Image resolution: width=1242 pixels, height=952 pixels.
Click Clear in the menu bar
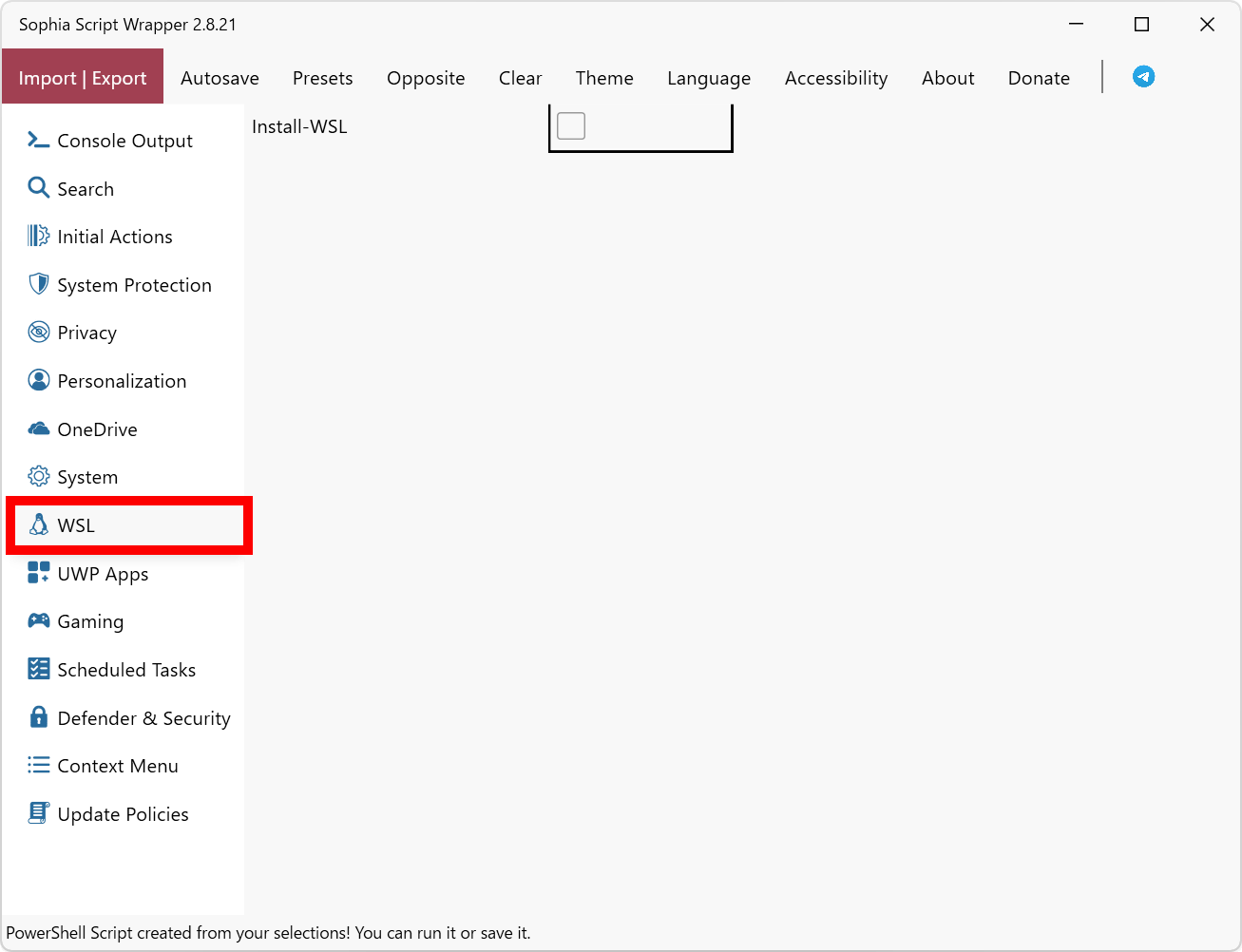pos(521,78)
